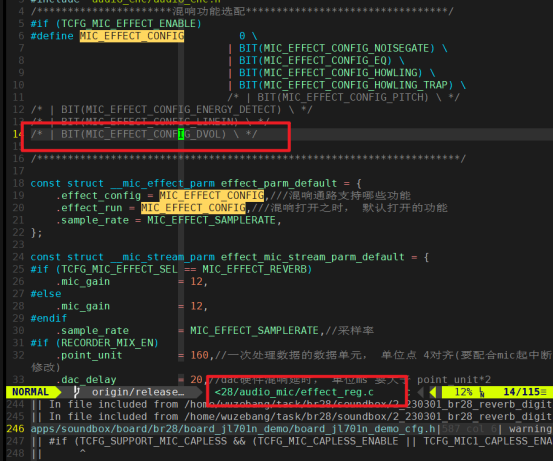Click BIT(MIC_EFFECT_CONFIG_HOWLING) on line 9
554x462 pixels.
tap(331, 73)
